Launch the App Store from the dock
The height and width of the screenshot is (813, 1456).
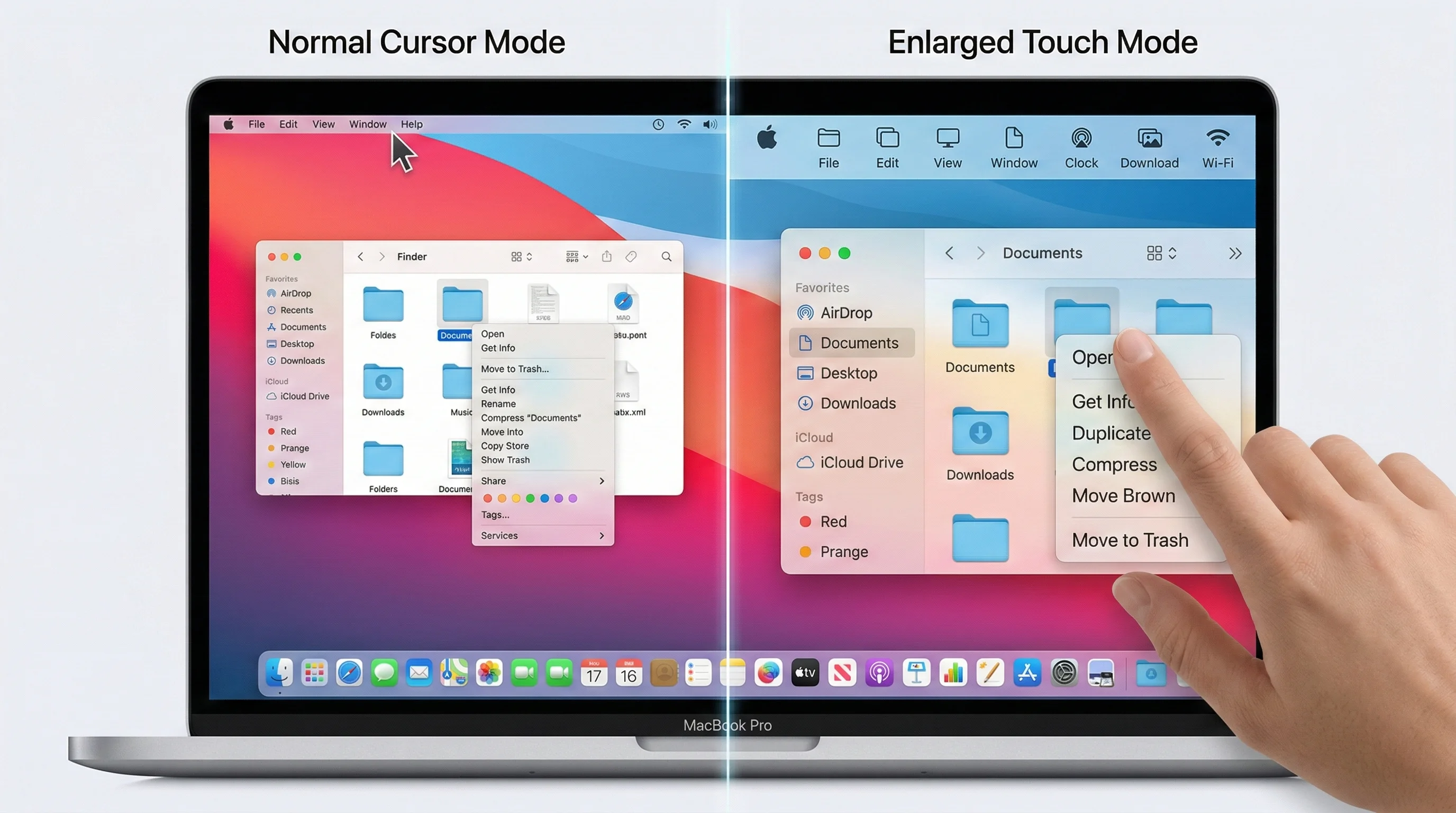pos(1027,673)
